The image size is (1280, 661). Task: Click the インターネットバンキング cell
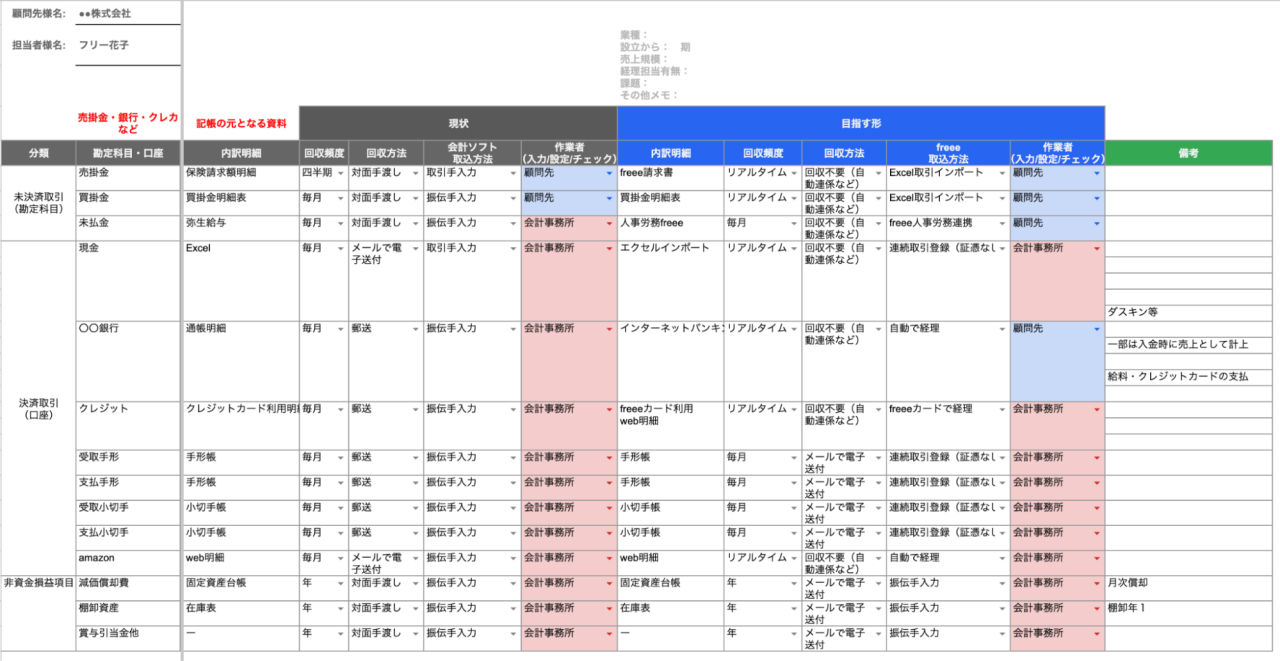coord(669,361)
